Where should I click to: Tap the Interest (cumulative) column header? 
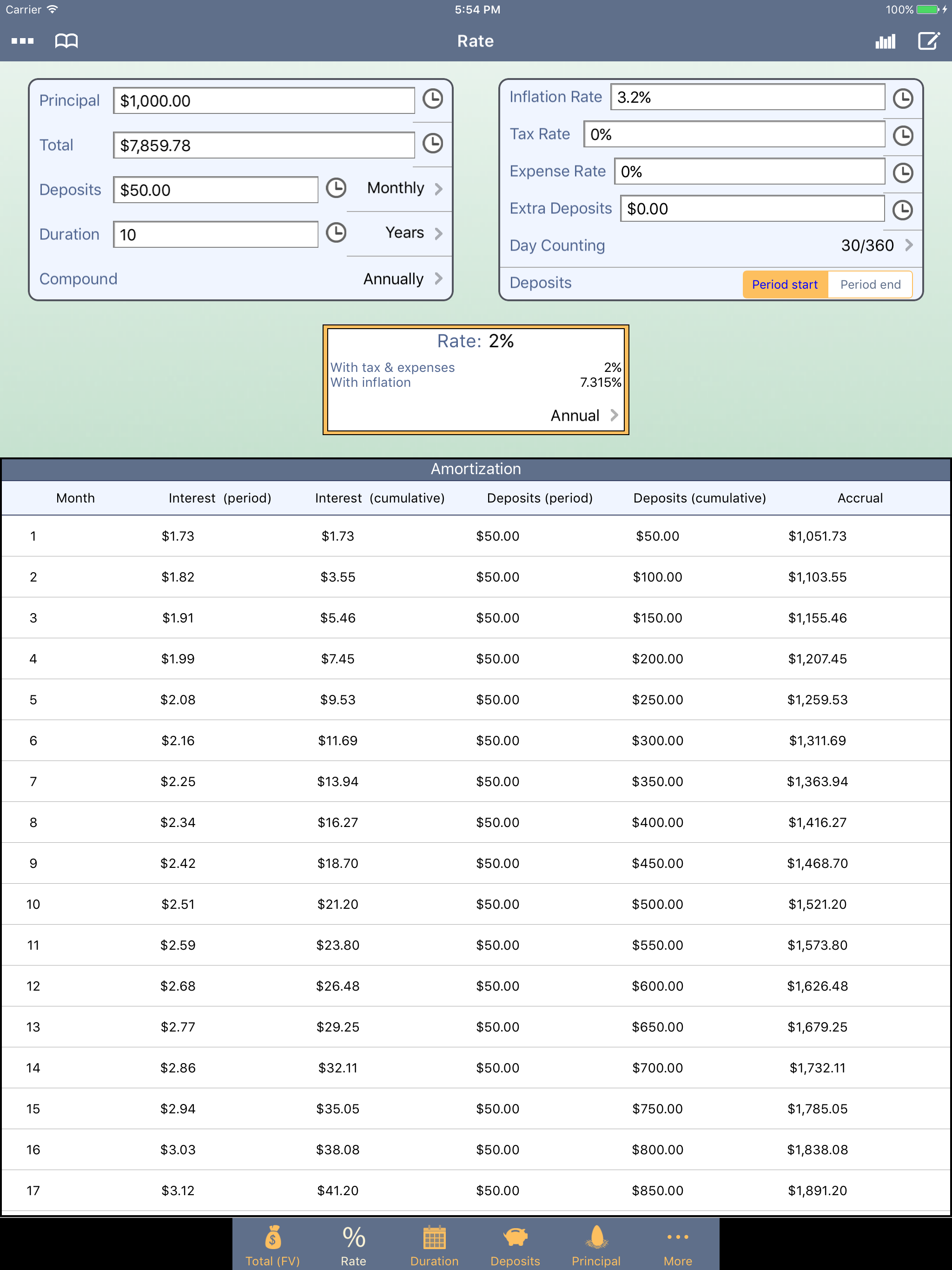click(379, 498)
